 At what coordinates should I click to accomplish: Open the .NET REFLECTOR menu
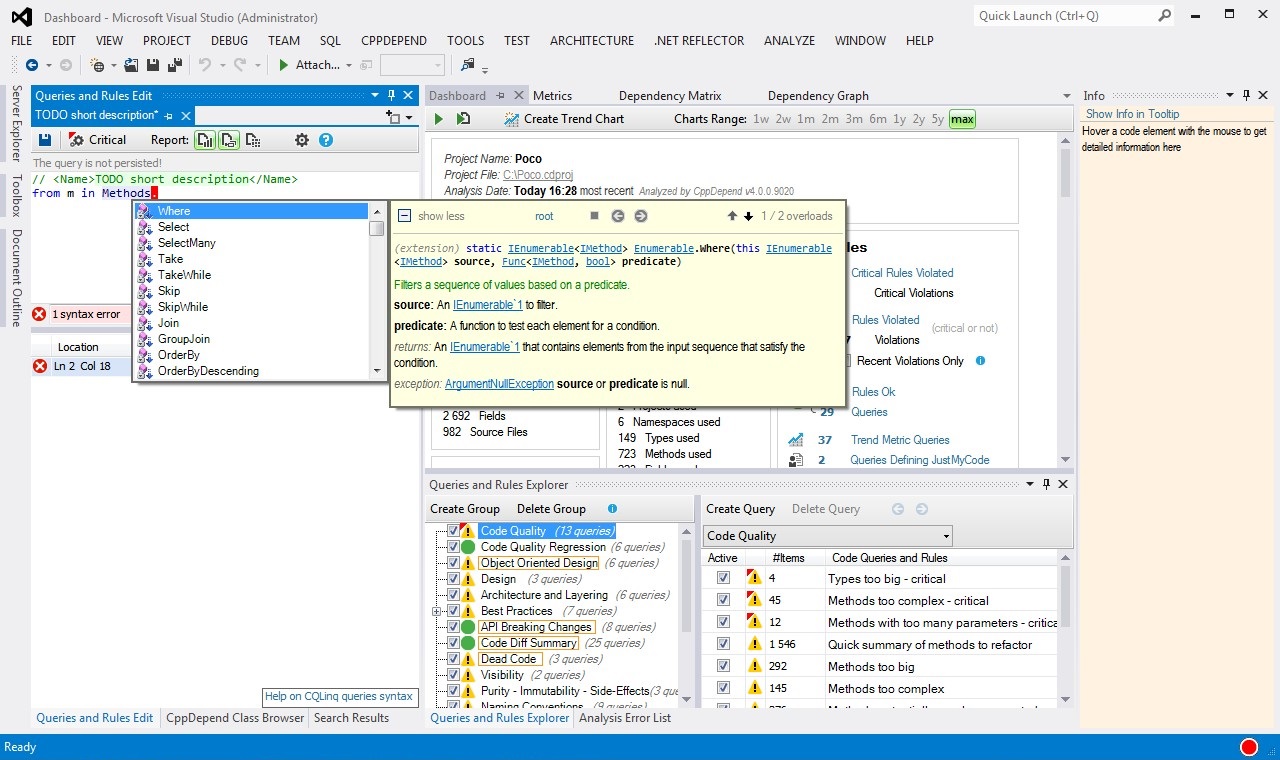(699, 41)
